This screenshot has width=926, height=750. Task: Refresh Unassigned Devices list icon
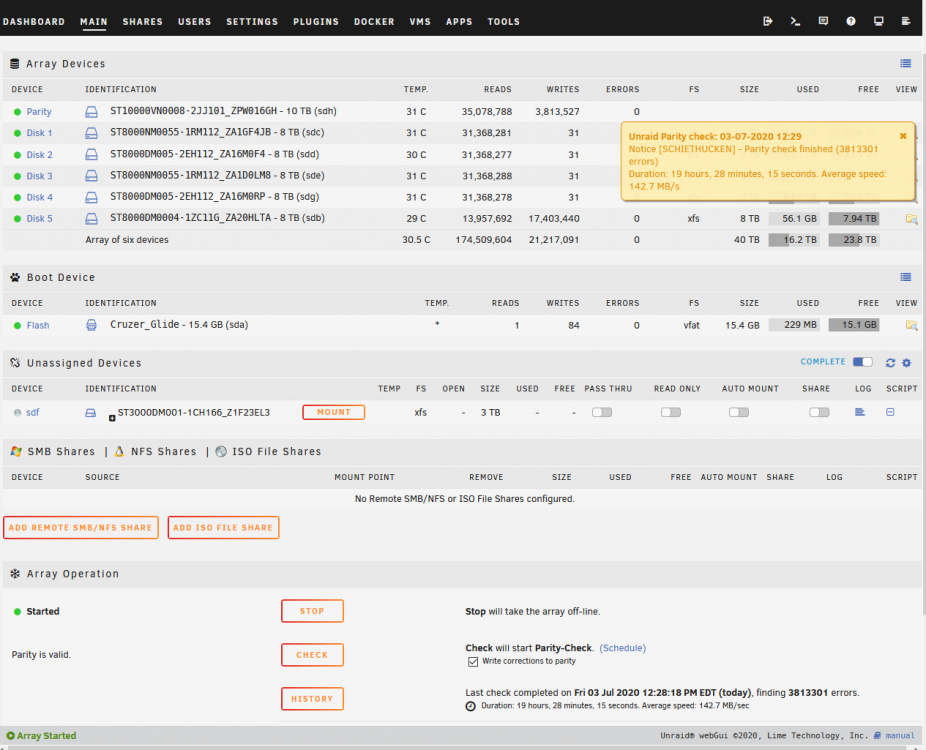(891, 363)
